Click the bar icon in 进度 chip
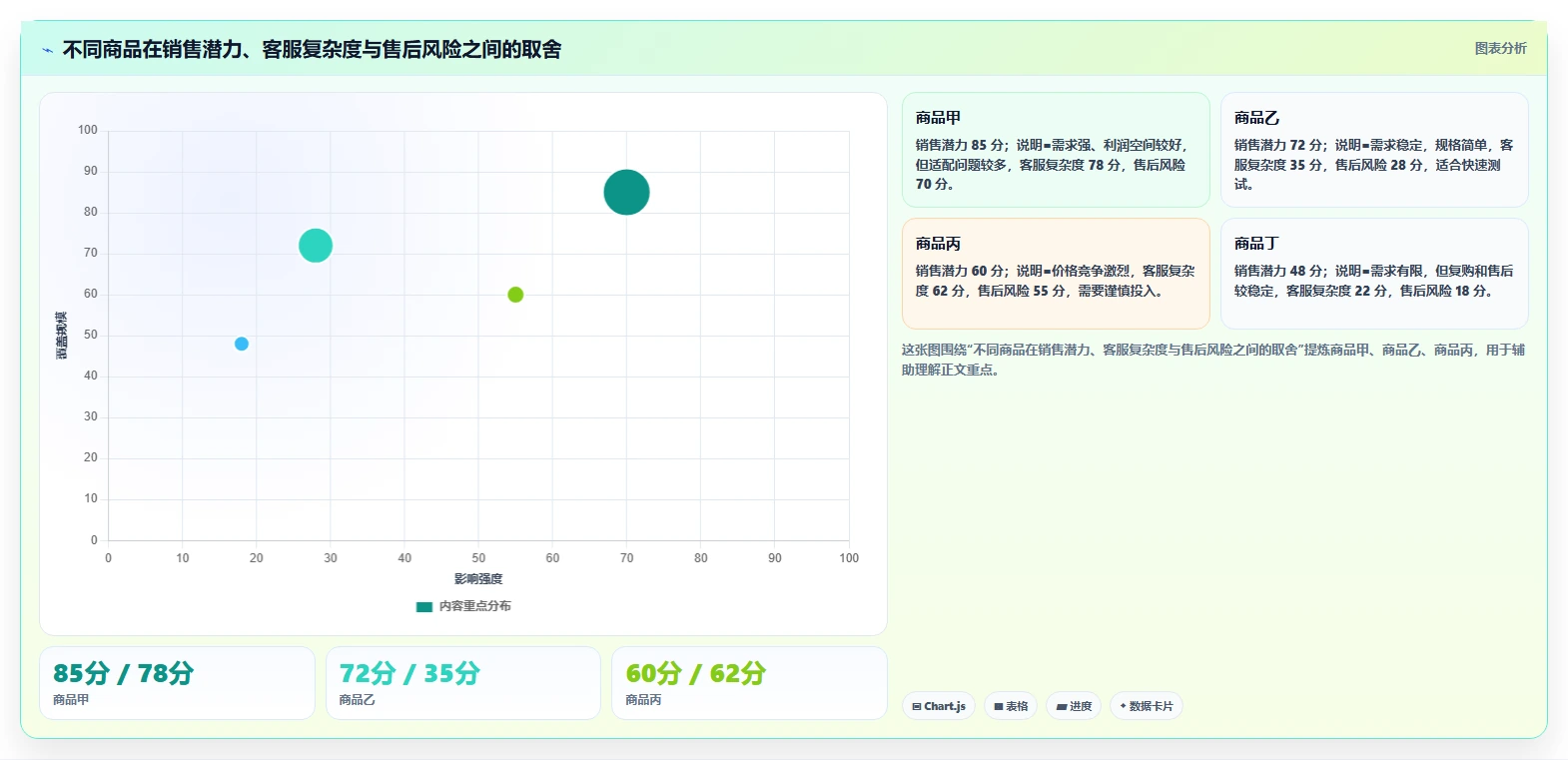This screenshot has width=1568, height=760. point(1062,707)
